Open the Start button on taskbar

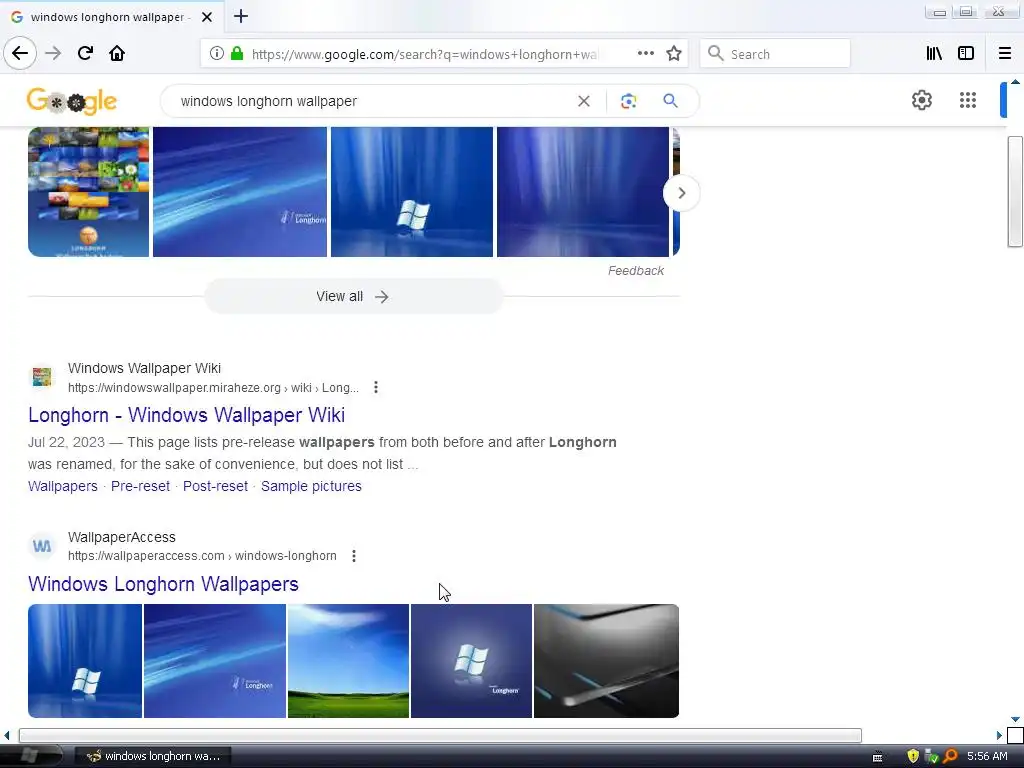coord(31,756)
